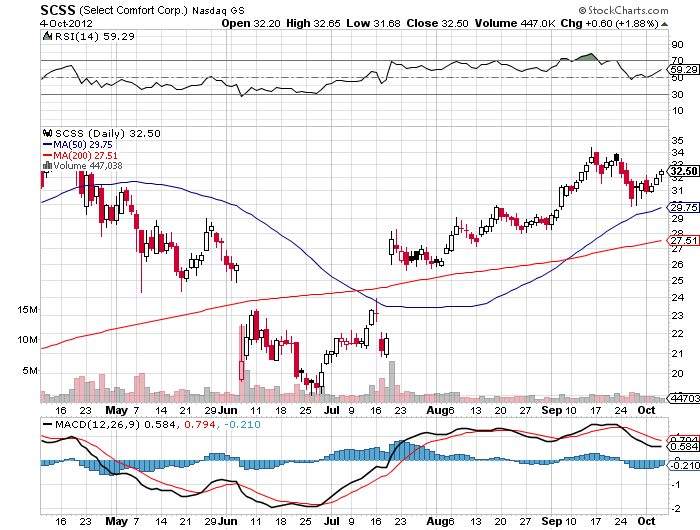Click the MA(50) 29.75 legend label
The height and width of the screenshot is (530, 700).
[x=83, y=145]
